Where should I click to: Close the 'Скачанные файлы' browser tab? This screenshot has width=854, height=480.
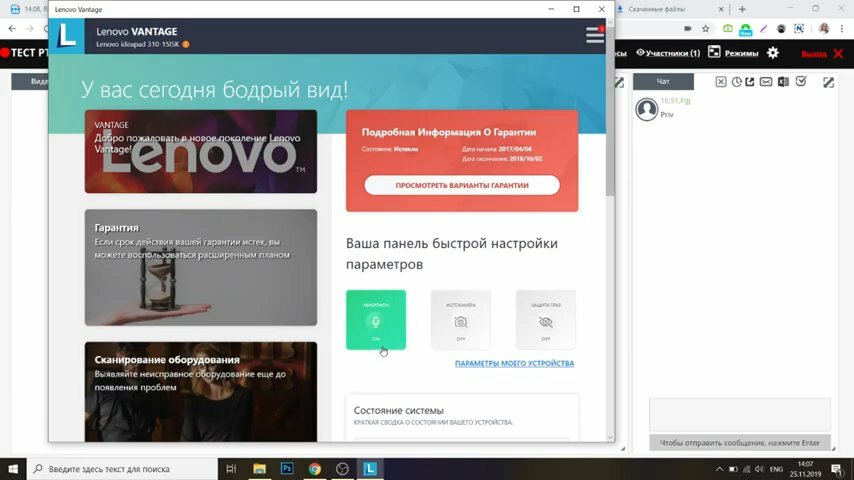click(721, 9)
